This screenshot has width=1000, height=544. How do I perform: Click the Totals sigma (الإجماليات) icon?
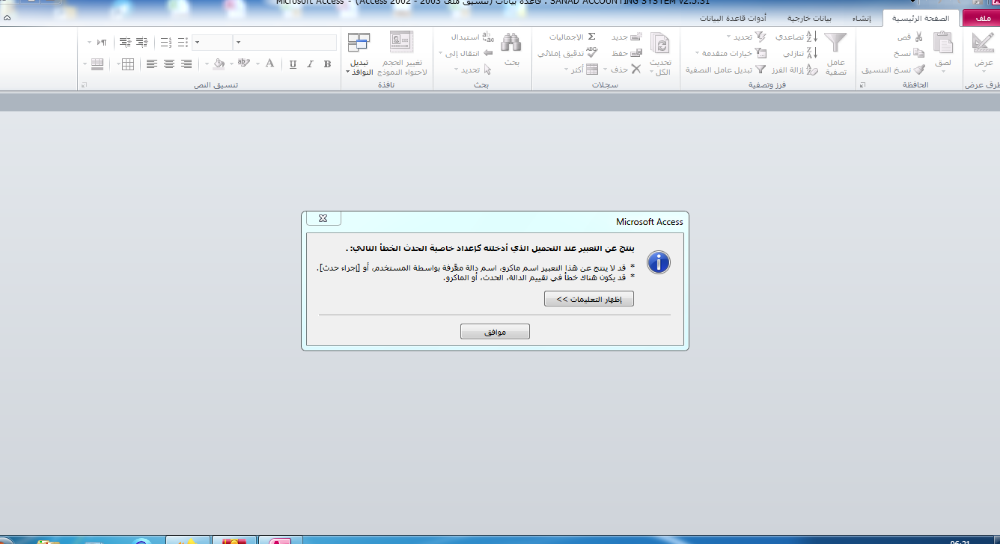(592, 37)
